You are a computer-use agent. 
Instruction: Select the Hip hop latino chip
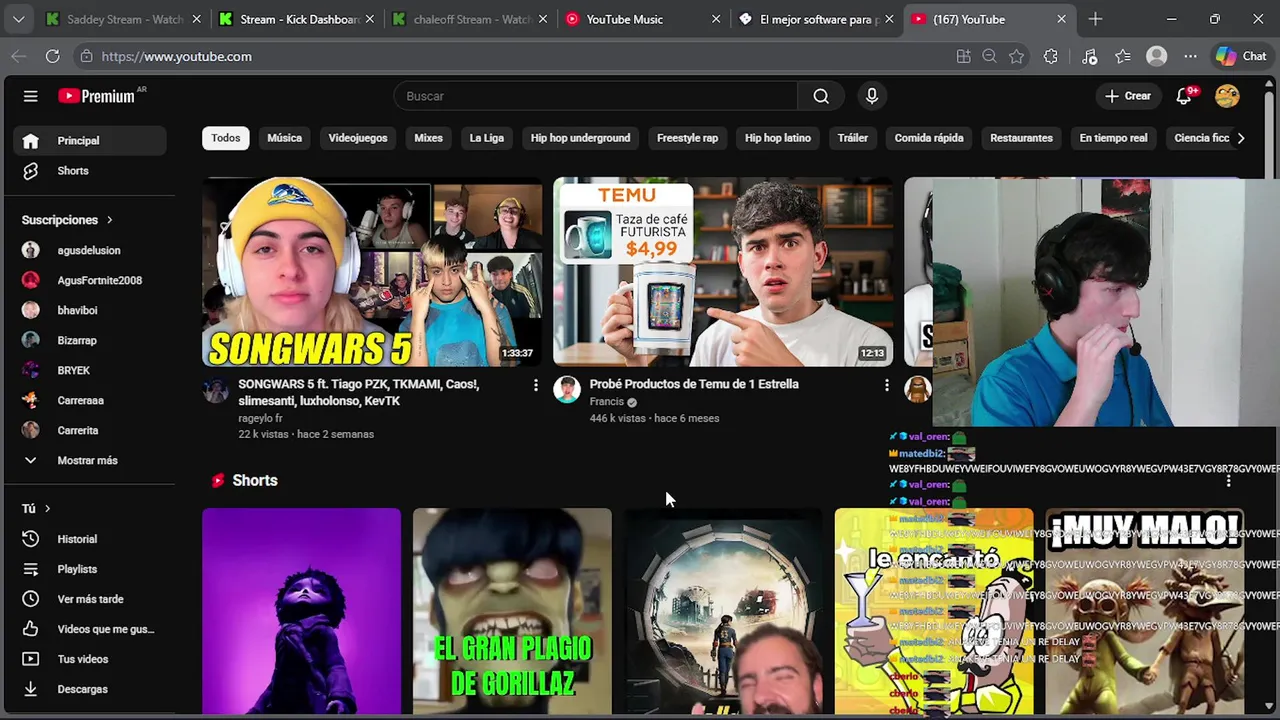pyautogui.click(x=778, y=138)
